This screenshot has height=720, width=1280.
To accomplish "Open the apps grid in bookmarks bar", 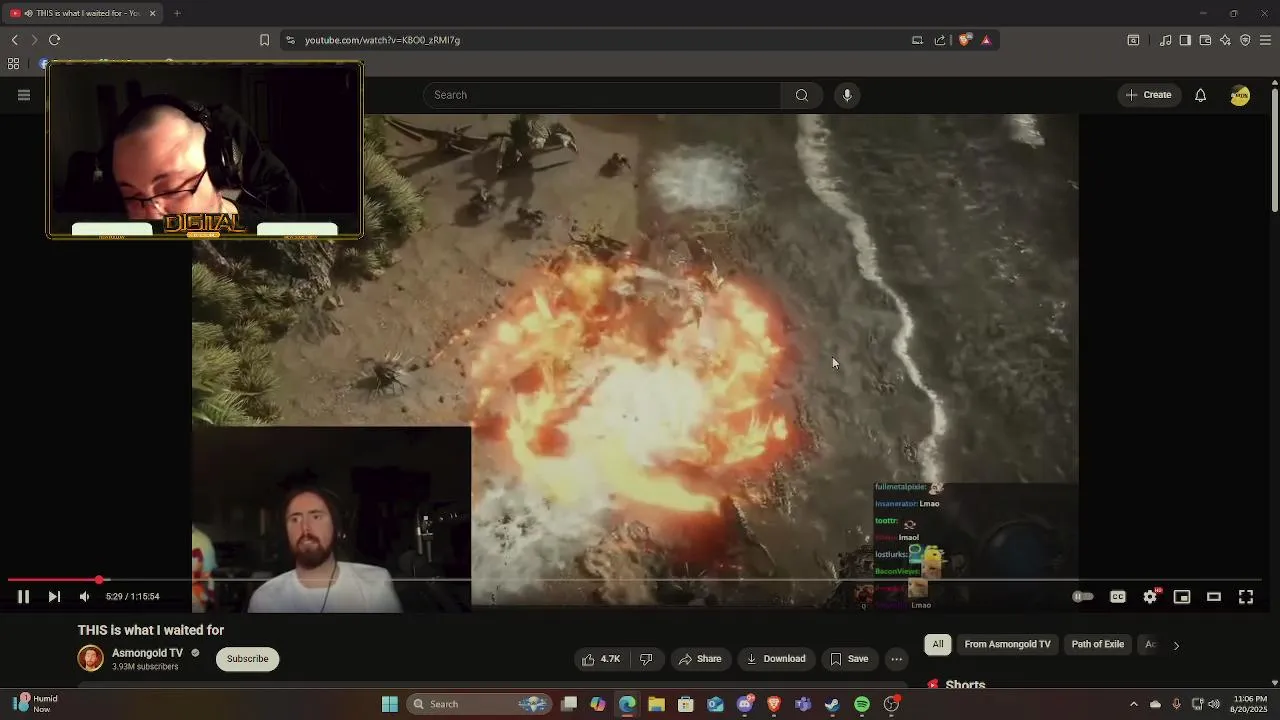I will pos(13,64).
